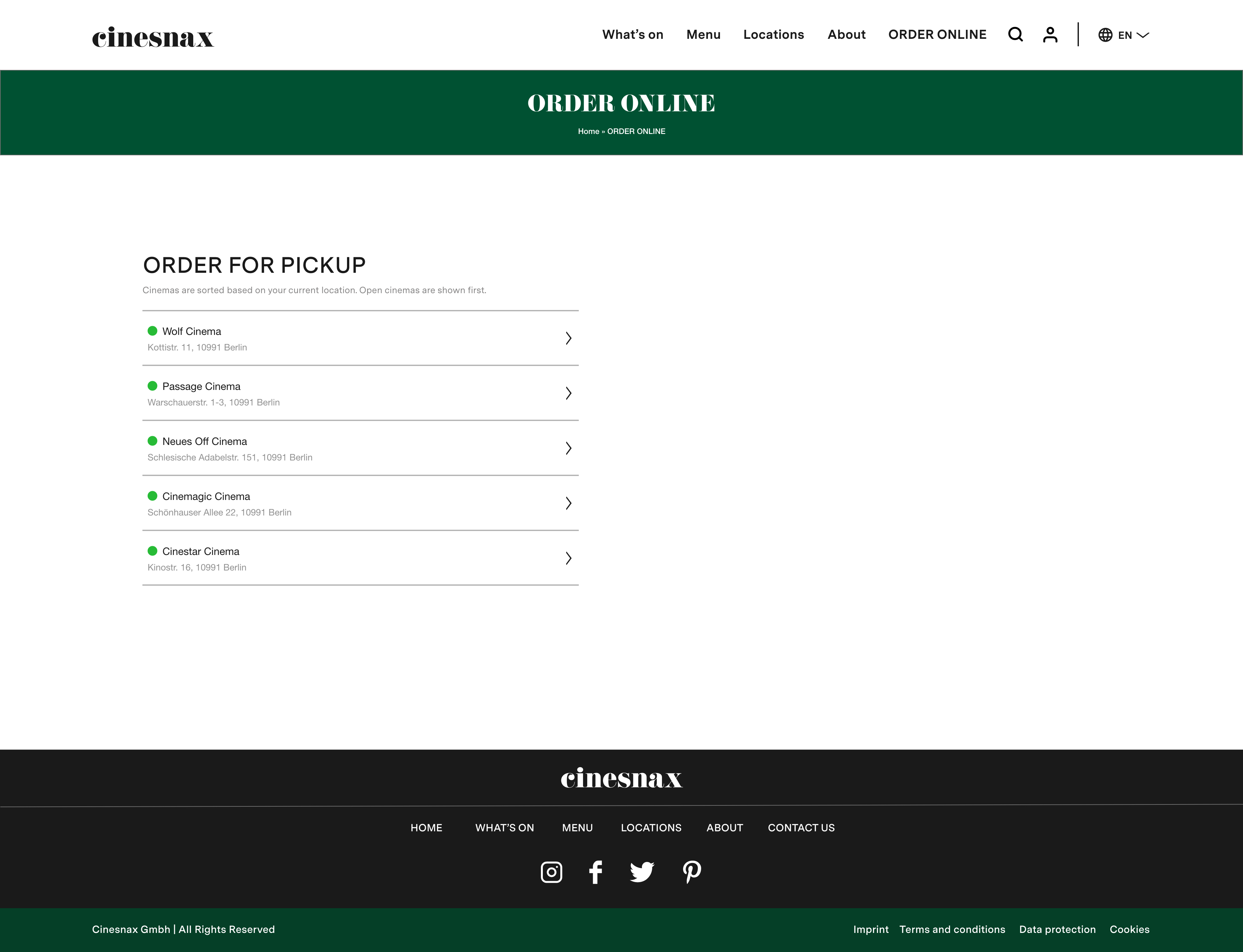Screen dimensions: 1243x952
Task: Open the search magnifier icon
Action: 1015,35
